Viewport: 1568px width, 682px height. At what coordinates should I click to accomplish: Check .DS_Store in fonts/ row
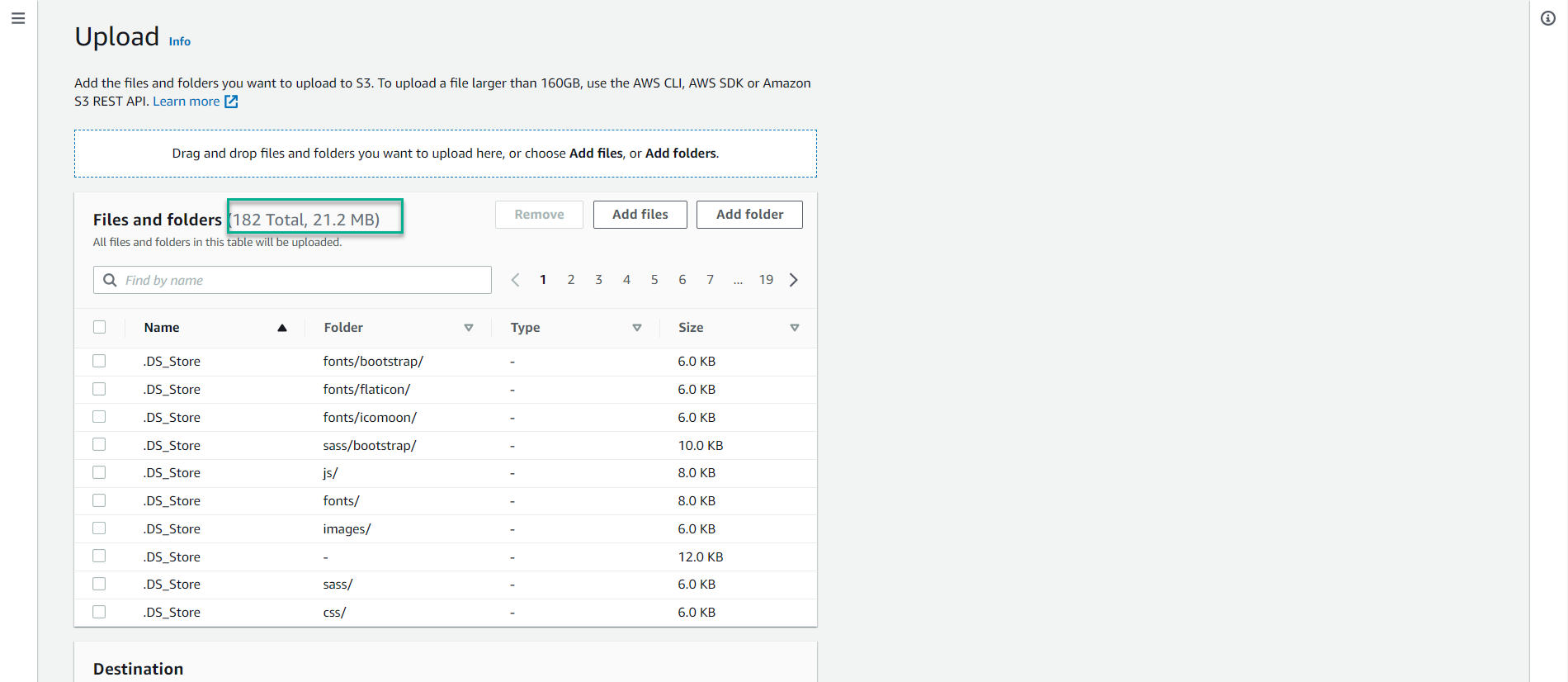[x=99, y=500]
